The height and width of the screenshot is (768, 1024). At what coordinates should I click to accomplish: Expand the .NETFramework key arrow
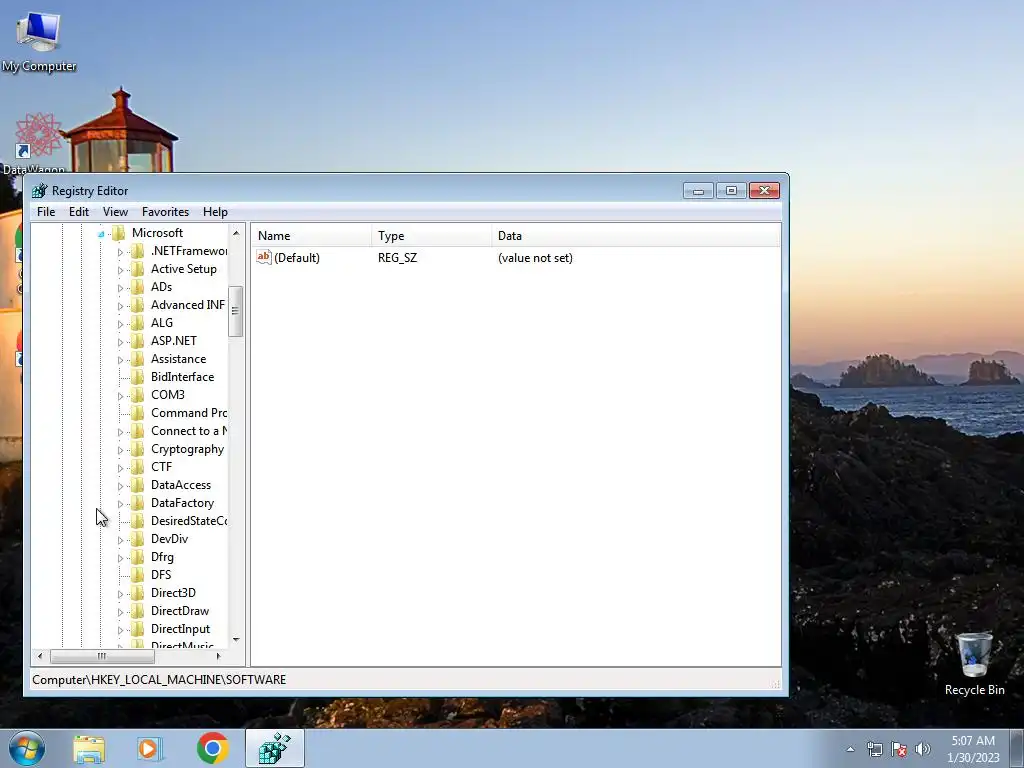120,251
